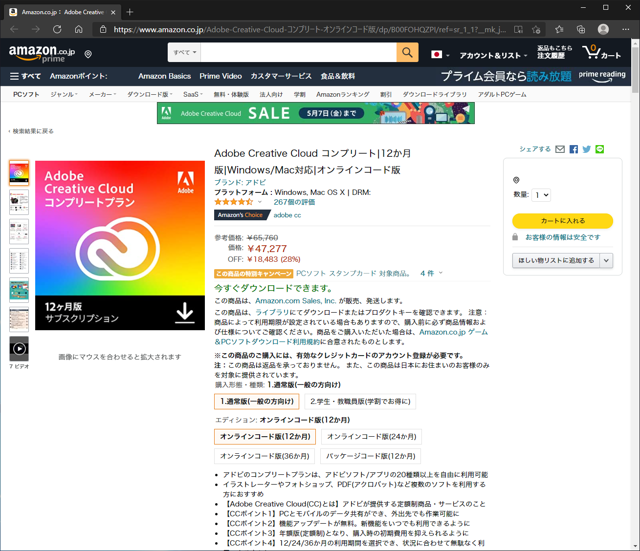Click the orange search magnifier button
The height and width of the screenshot is (551, 640).
[407, 52]
